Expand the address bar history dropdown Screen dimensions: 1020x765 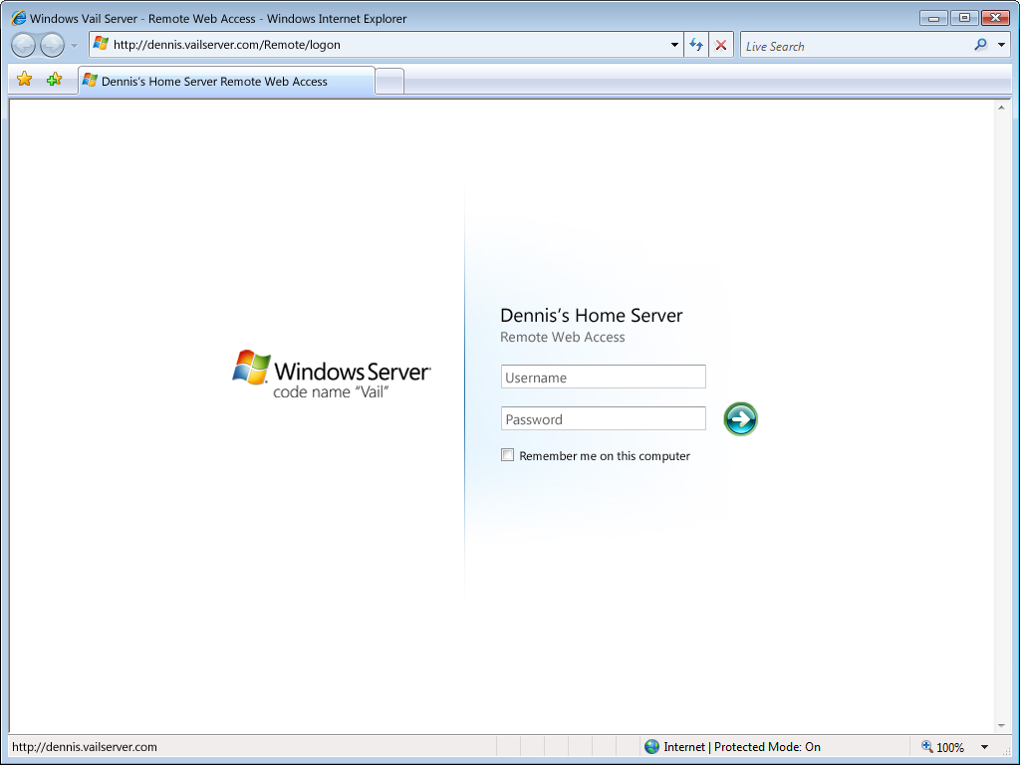[675, 45]
